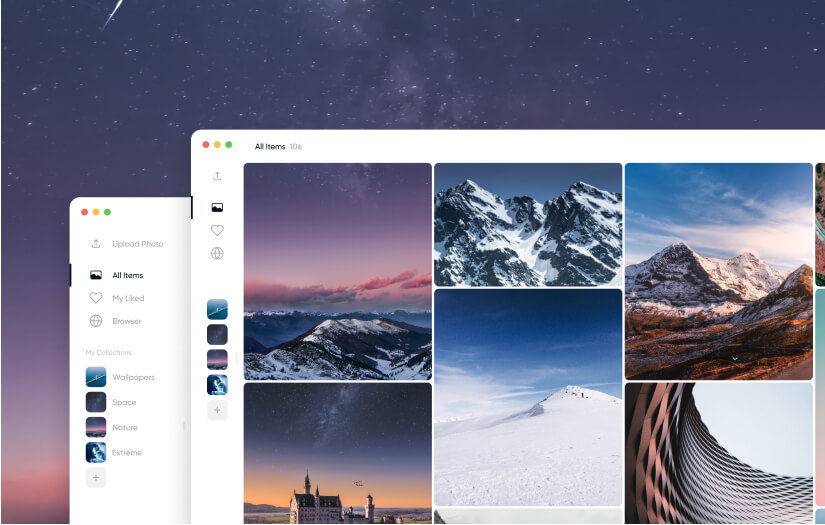Viewport: 825px width, 525px height.
Task: Maximize the main gallery window with the green button
Action: [229, 145]
